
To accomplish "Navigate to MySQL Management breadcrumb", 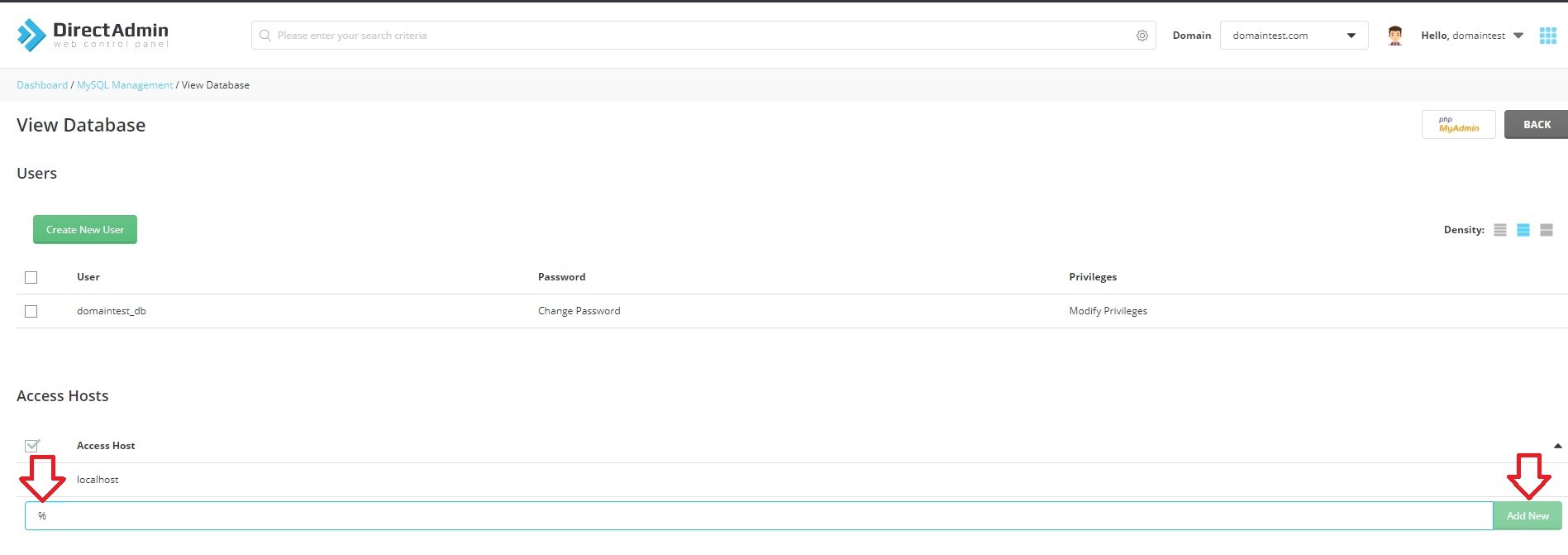I will [125, 85].
